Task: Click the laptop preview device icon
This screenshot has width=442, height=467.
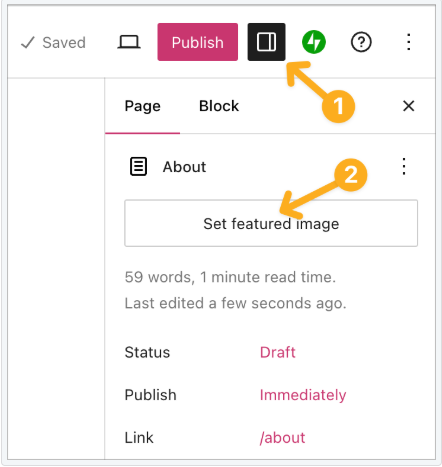Action: [129, 42]
